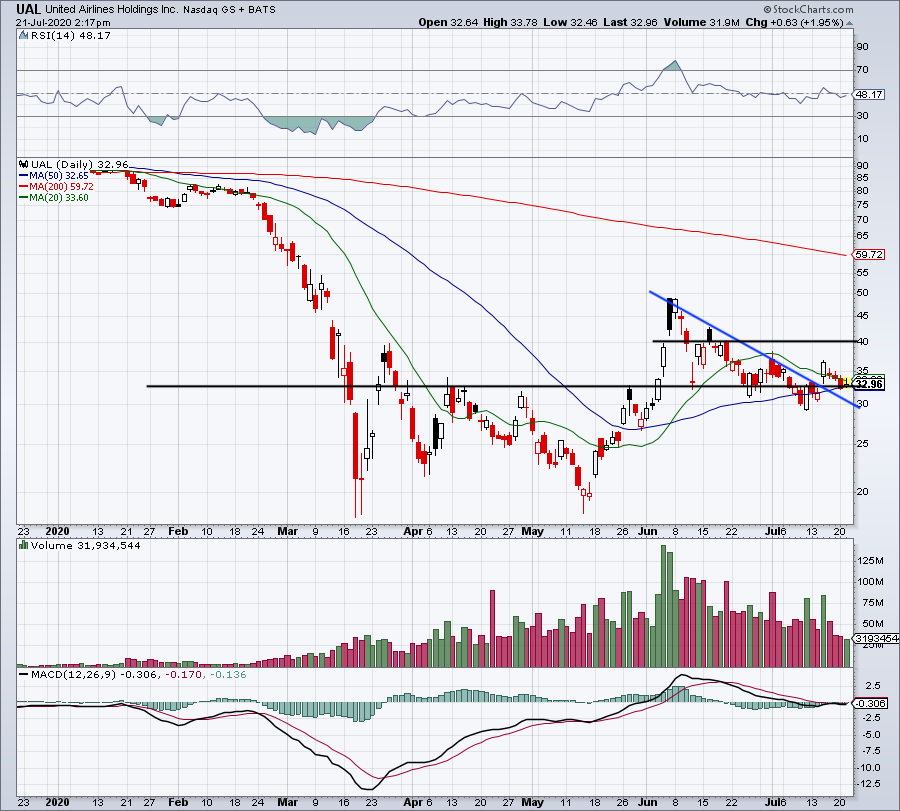900x811 pixels.
Task: Click the Volume 31.9M header value
Action: pyautogui.click(x=701, y=22)
